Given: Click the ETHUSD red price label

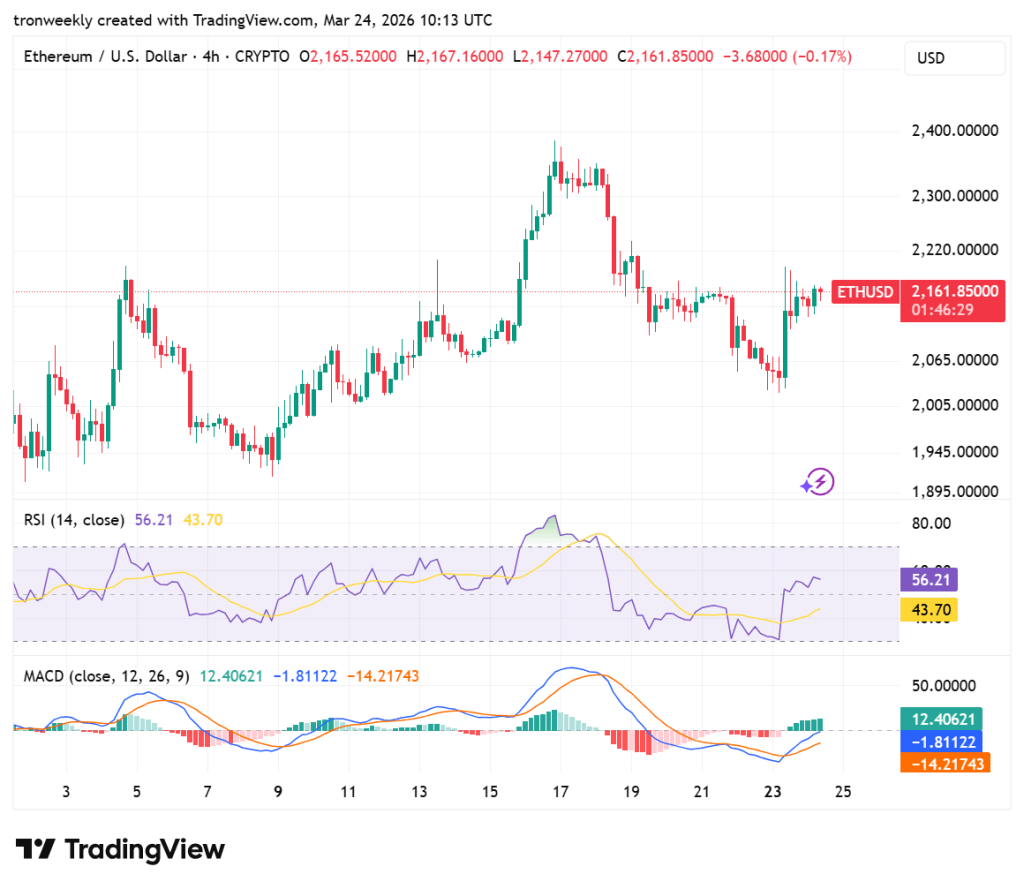Looking at the screenshot, I should point(864,293).
